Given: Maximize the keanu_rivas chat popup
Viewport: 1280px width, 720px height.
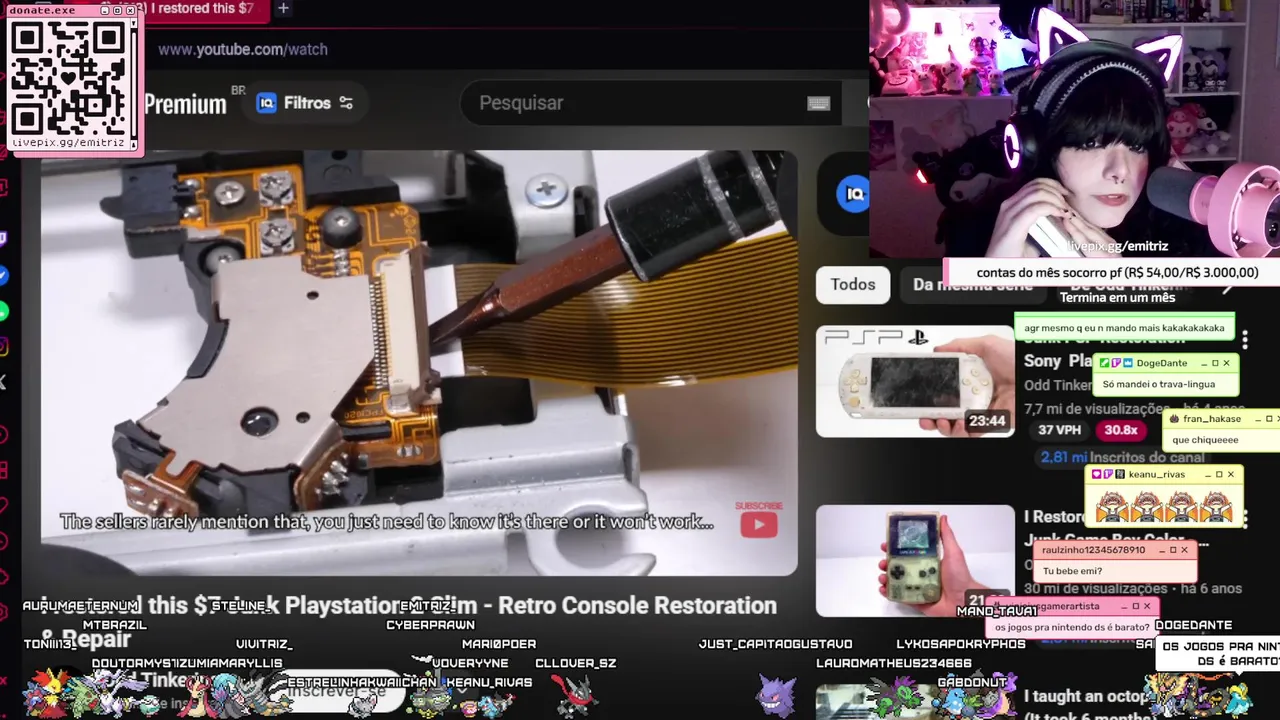Looking at the screenshot, I should 1219,474.
